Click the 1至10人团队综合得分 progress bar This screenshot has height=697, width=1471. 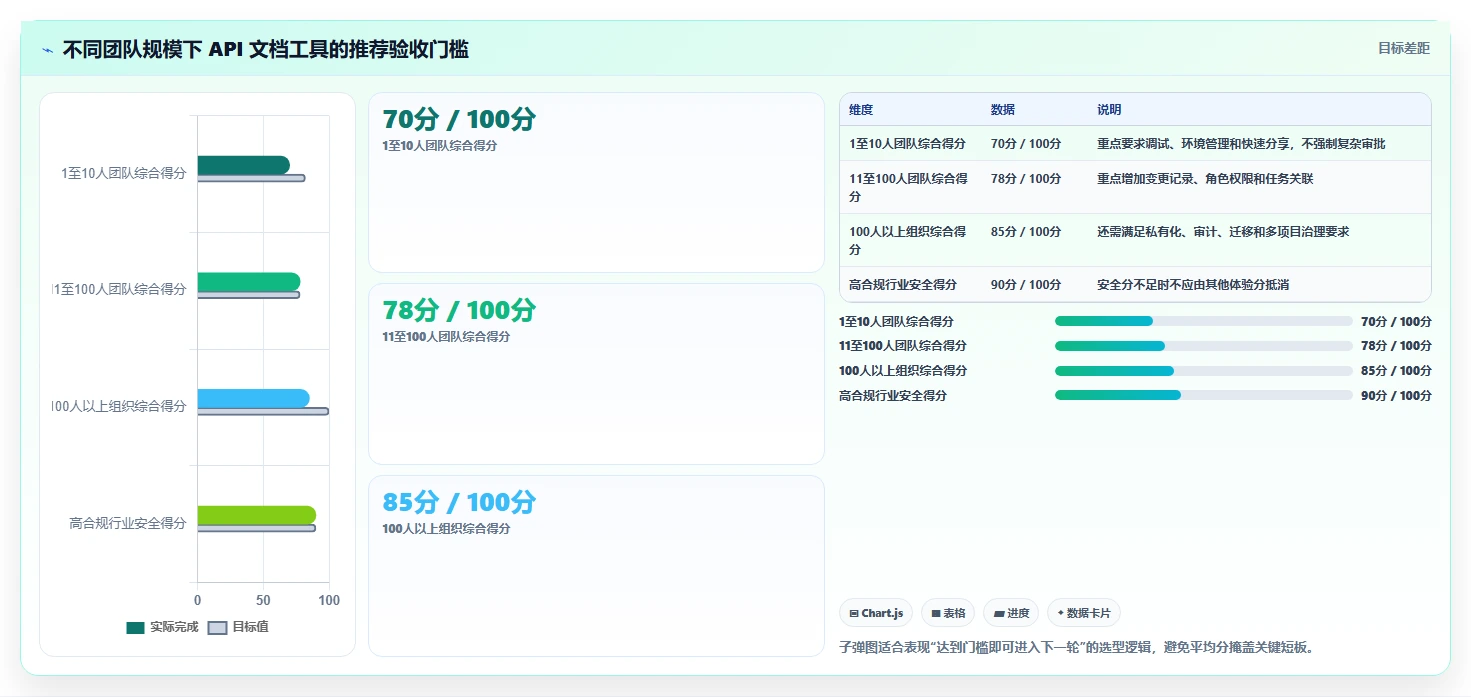[x=1204, y=321]
